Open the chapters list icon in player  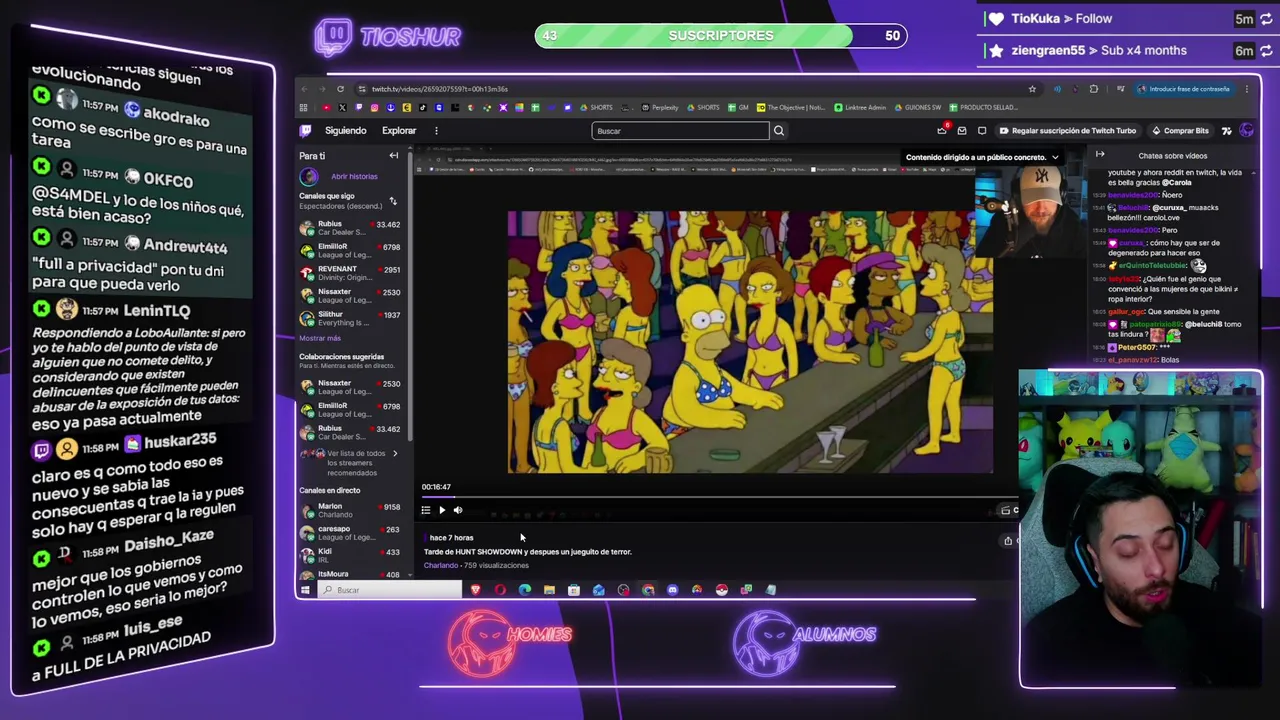pyautogui.click(x=426, y=510)
